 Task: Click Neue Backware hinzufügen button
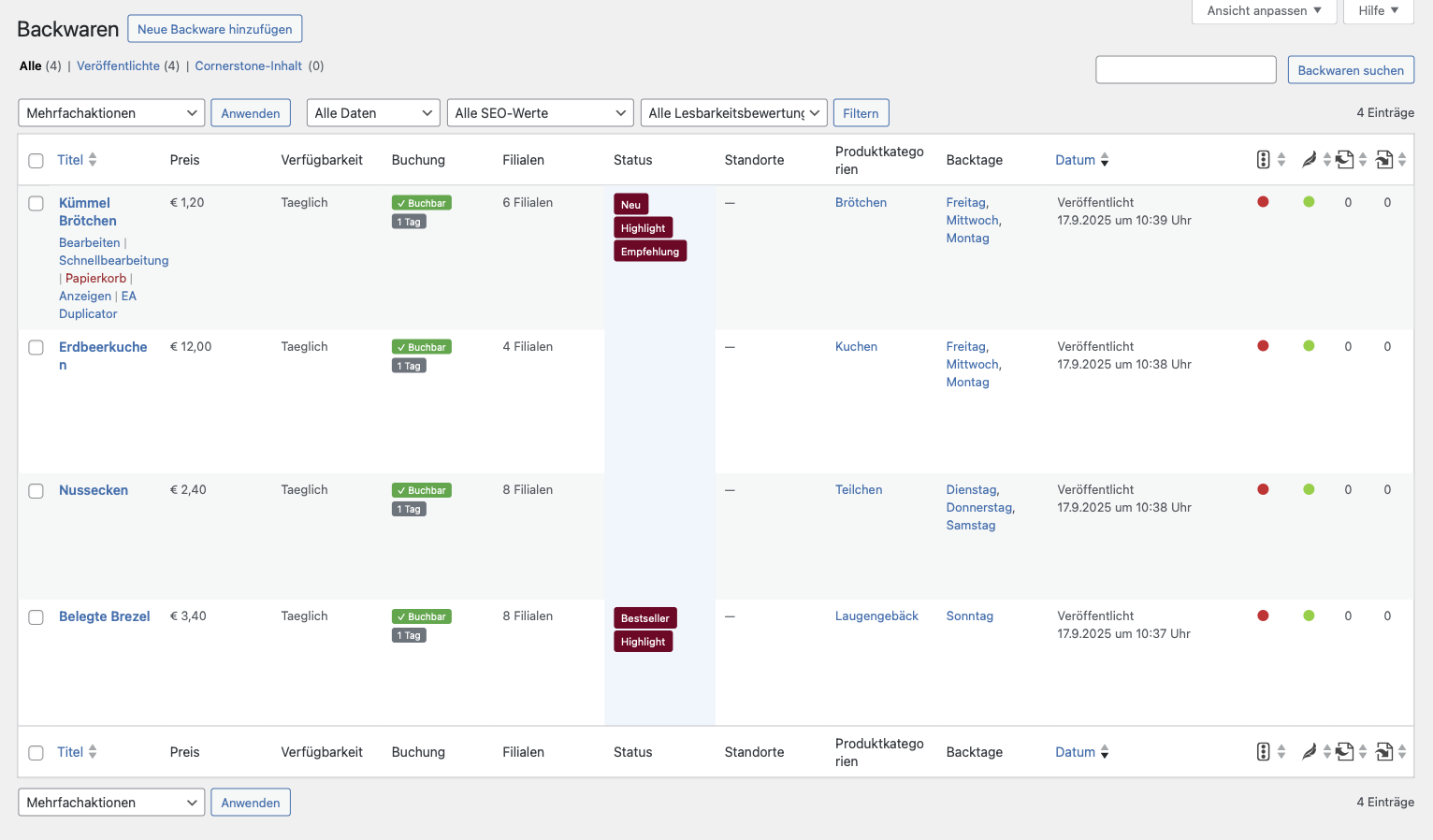tap(214, 29)
